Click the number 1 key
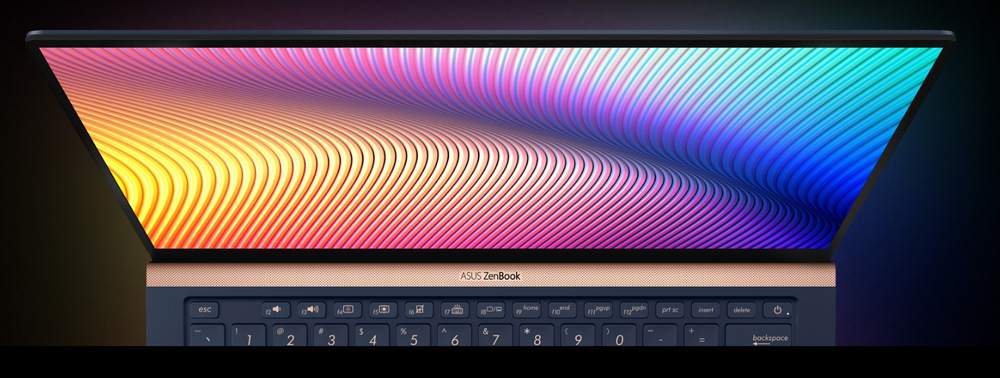The height and width of the screenshot is (378, 1000). (x=248, y=335)
